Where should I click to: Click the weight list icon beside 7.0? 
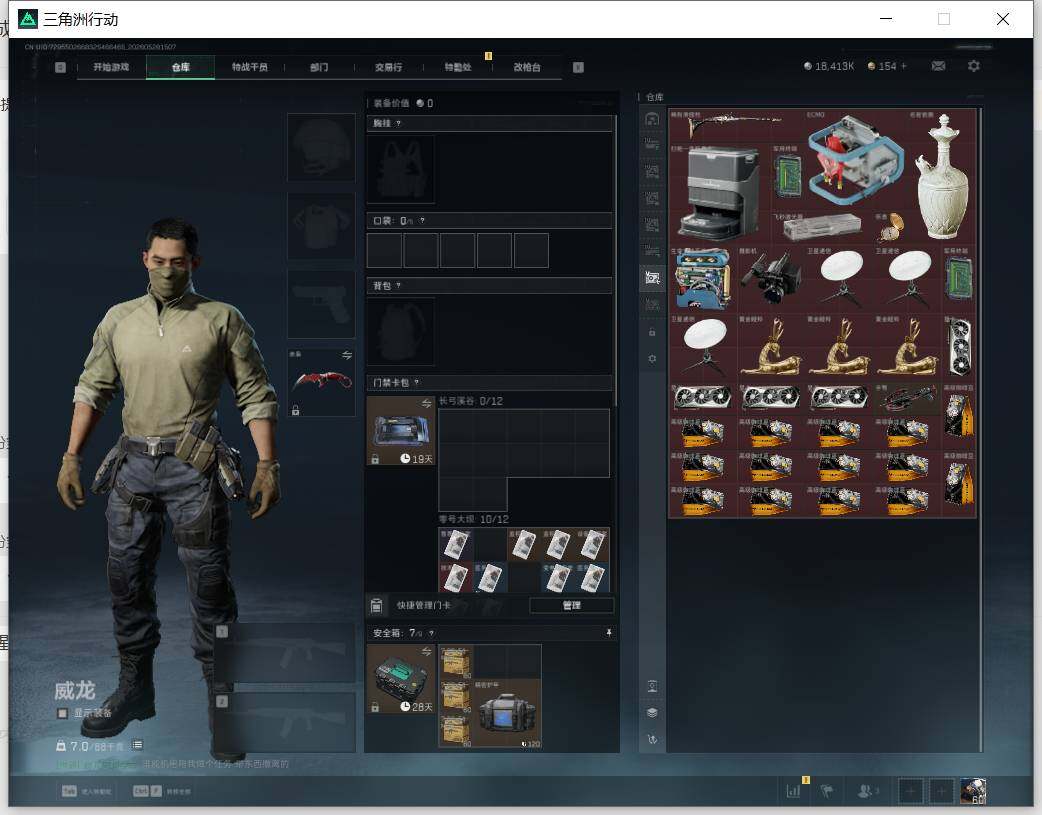point(137,745)
